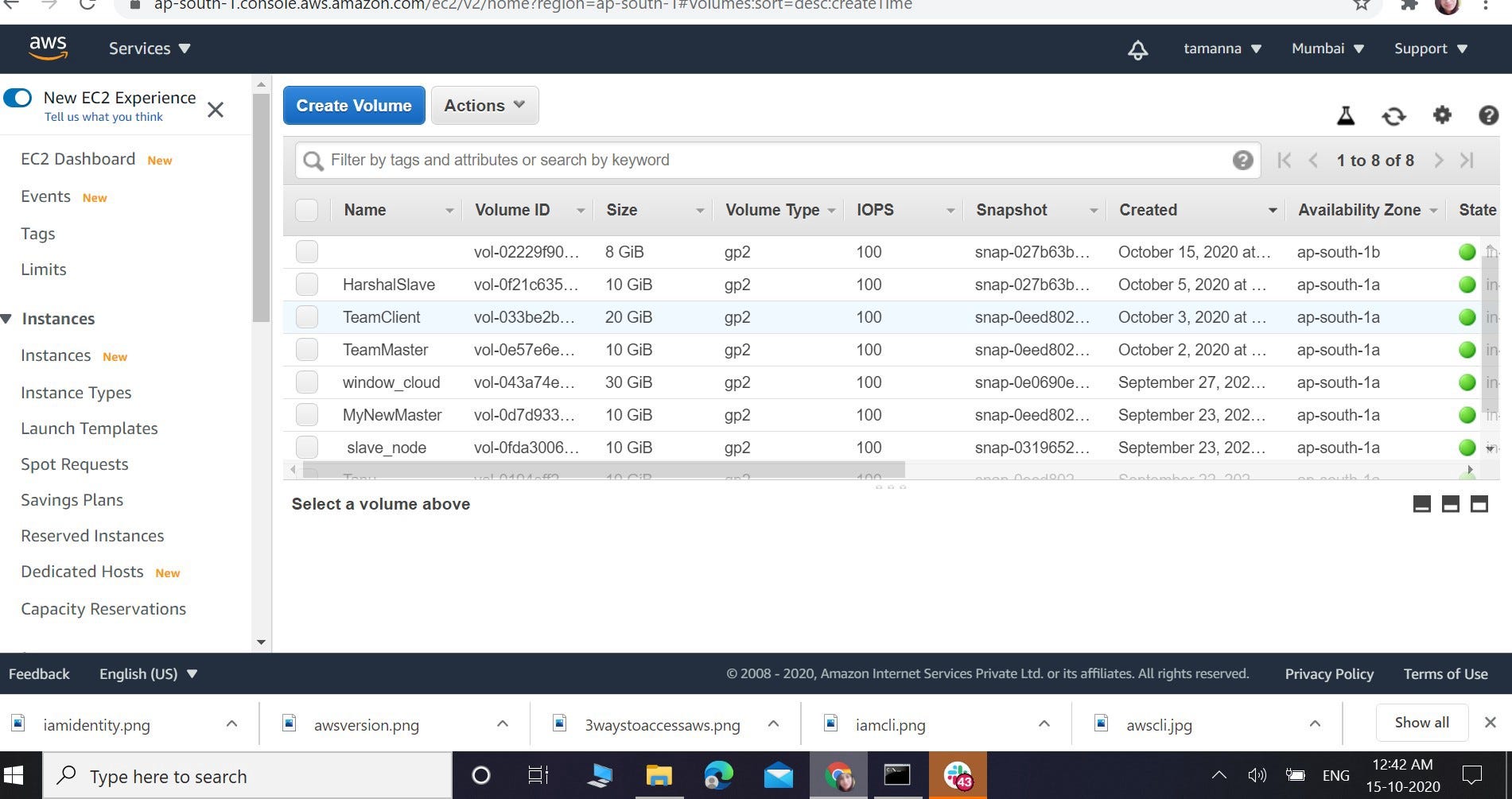The height and width of the screenshot is (799, 1512).
Task: Select checkbox for TeamMaster volume
Action: (306, 350)
